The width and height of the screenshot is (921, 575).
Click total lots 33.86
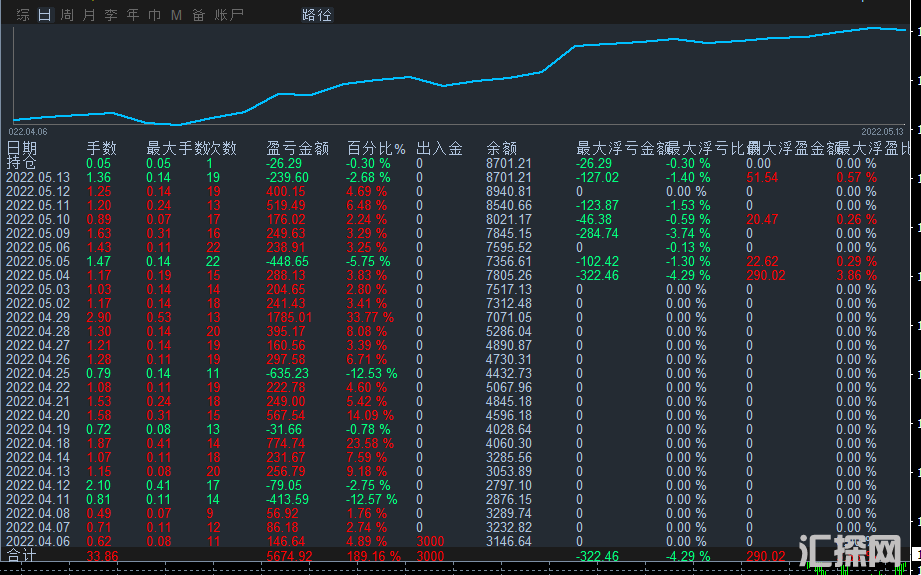coord(102,556)
